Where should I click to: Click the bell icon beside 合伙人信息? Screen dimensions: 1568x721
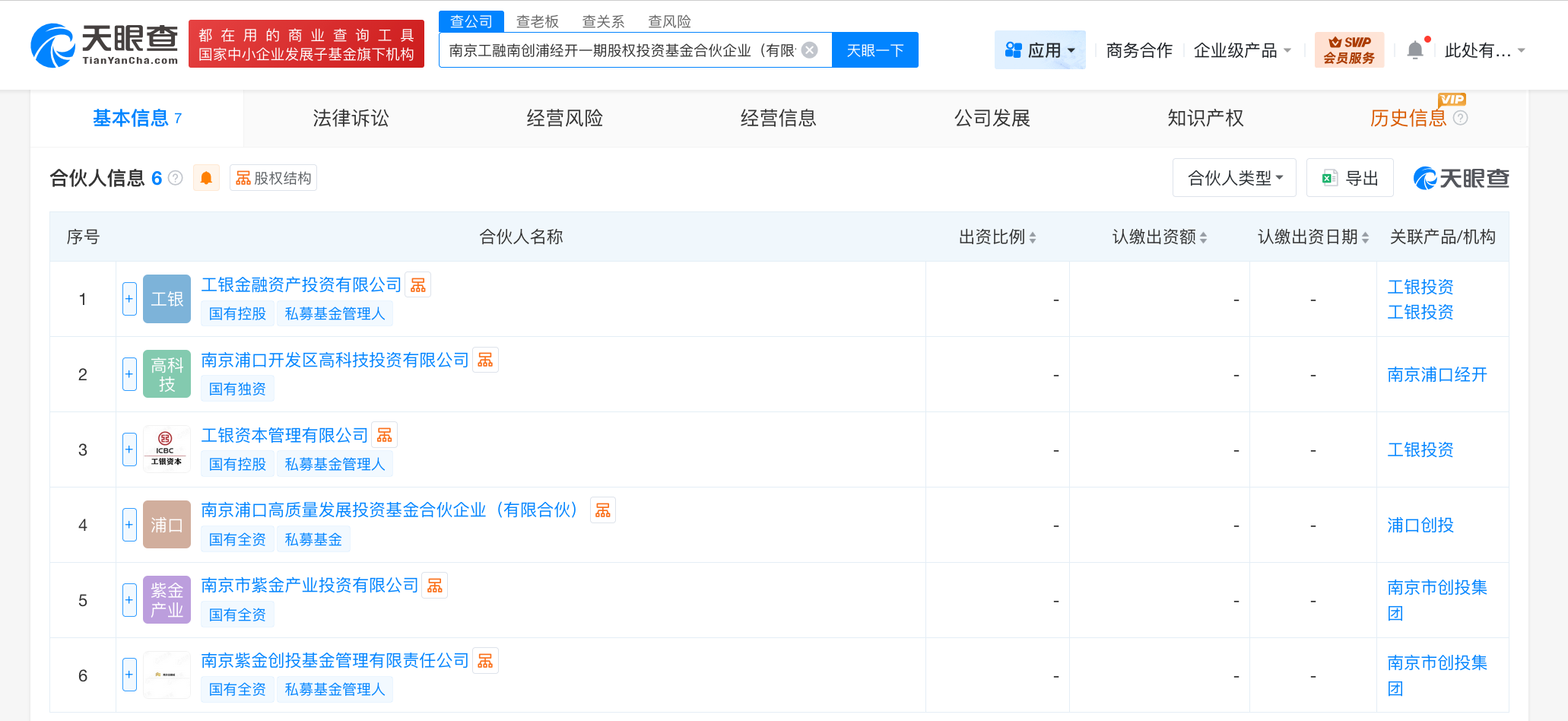click(x=205, y=177)
